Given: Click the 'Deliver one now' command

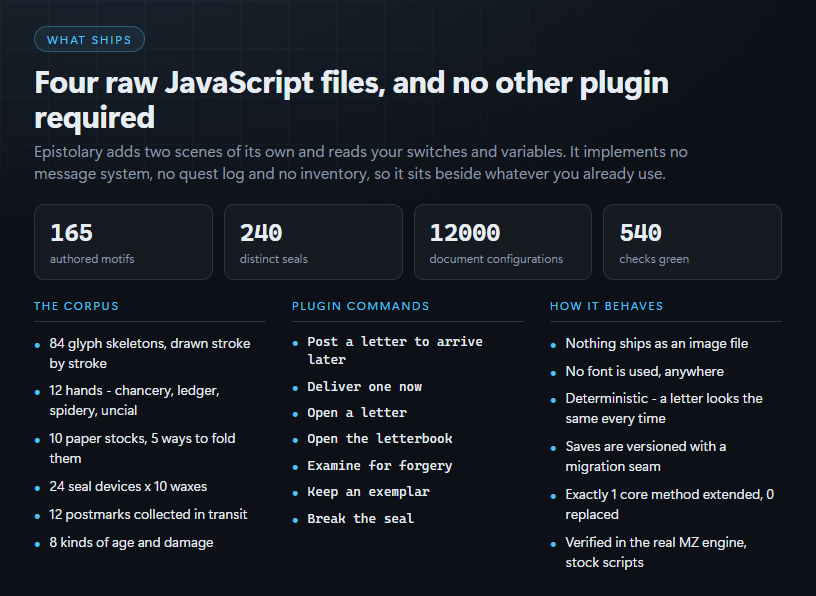Looking at the screenshot, I should tap(364, 387).
